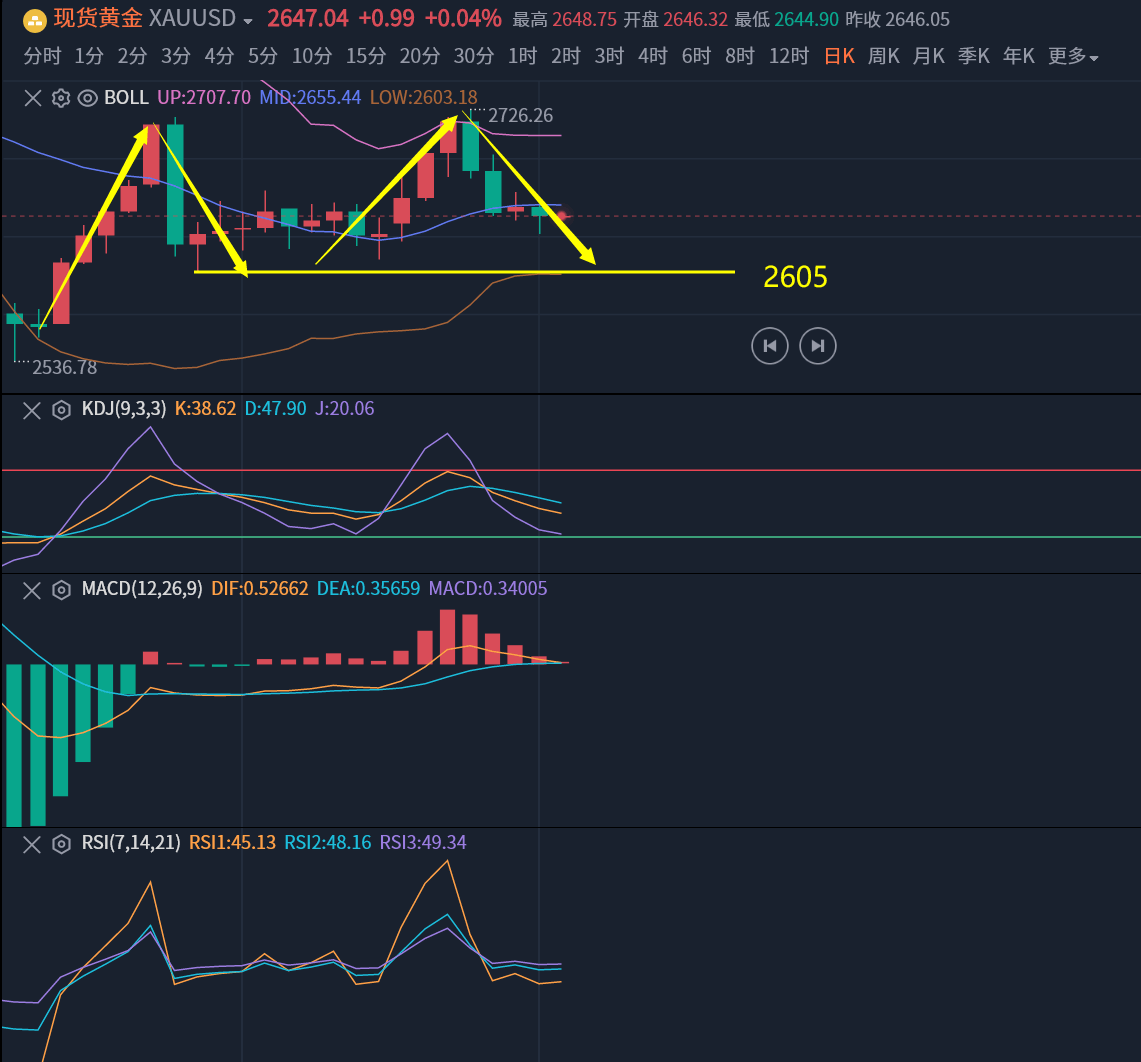Click the gold XAUUSD symbol logo icon
1141x1062 pixels.
(34, 20)
